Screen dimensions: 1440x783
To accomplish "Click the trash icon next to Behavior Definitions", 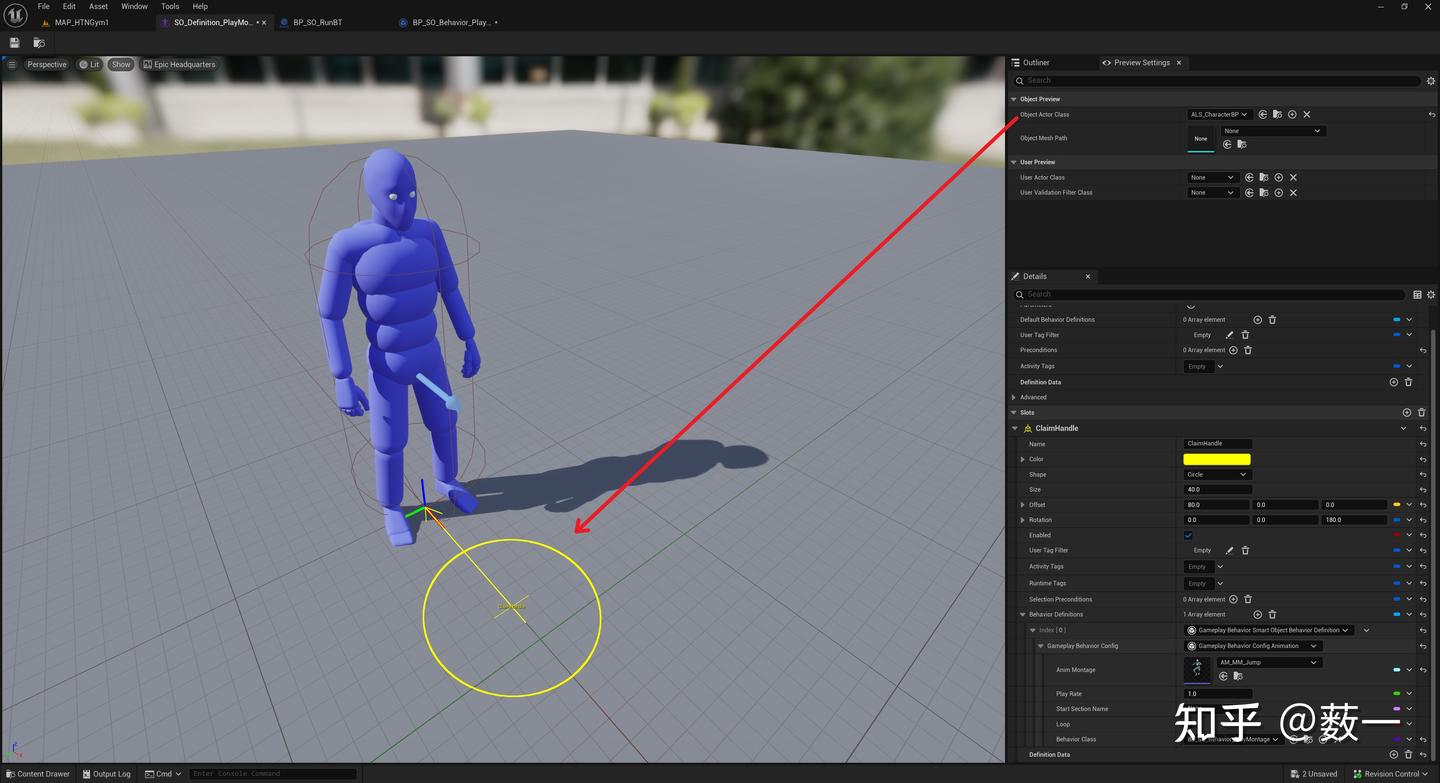I will point(1271,614).
